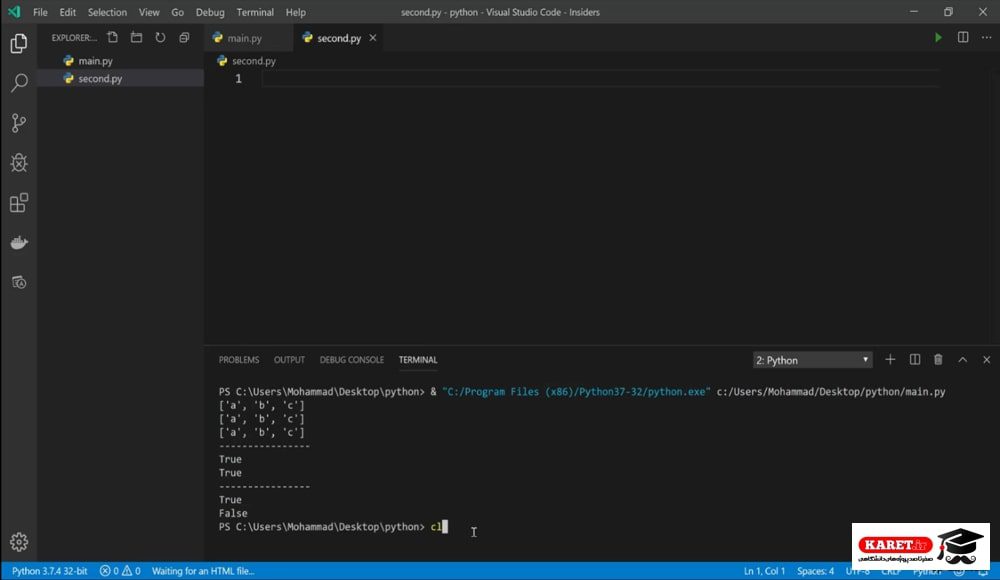This screenshot has width=1000, height=580.
Task: Open the View menu
Action: (149, 12)
